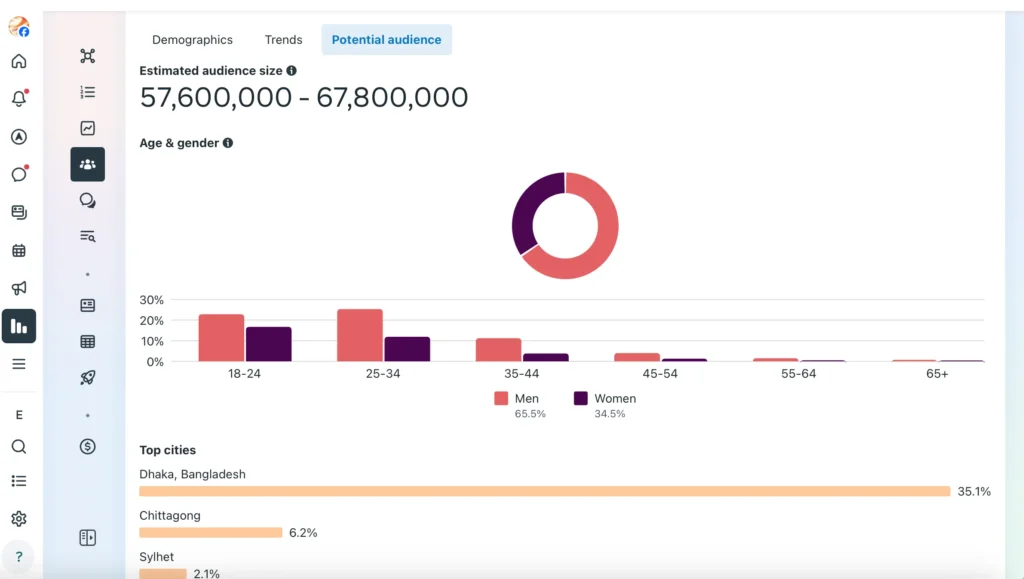Expand the All tools hamburger menu
1024x579 pixels.
click(19, 364)
